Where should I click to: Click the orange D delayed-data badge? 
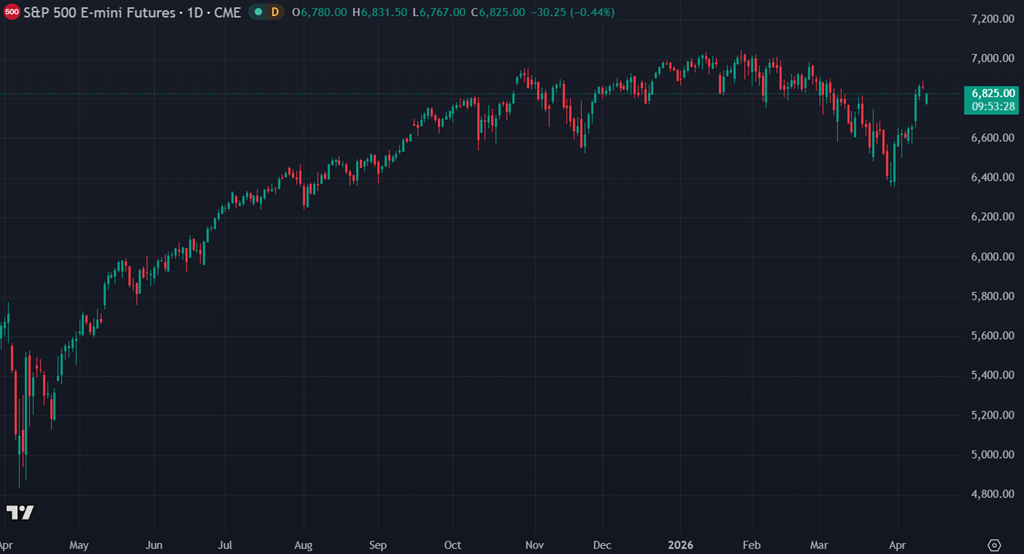(x=274, y=12)
